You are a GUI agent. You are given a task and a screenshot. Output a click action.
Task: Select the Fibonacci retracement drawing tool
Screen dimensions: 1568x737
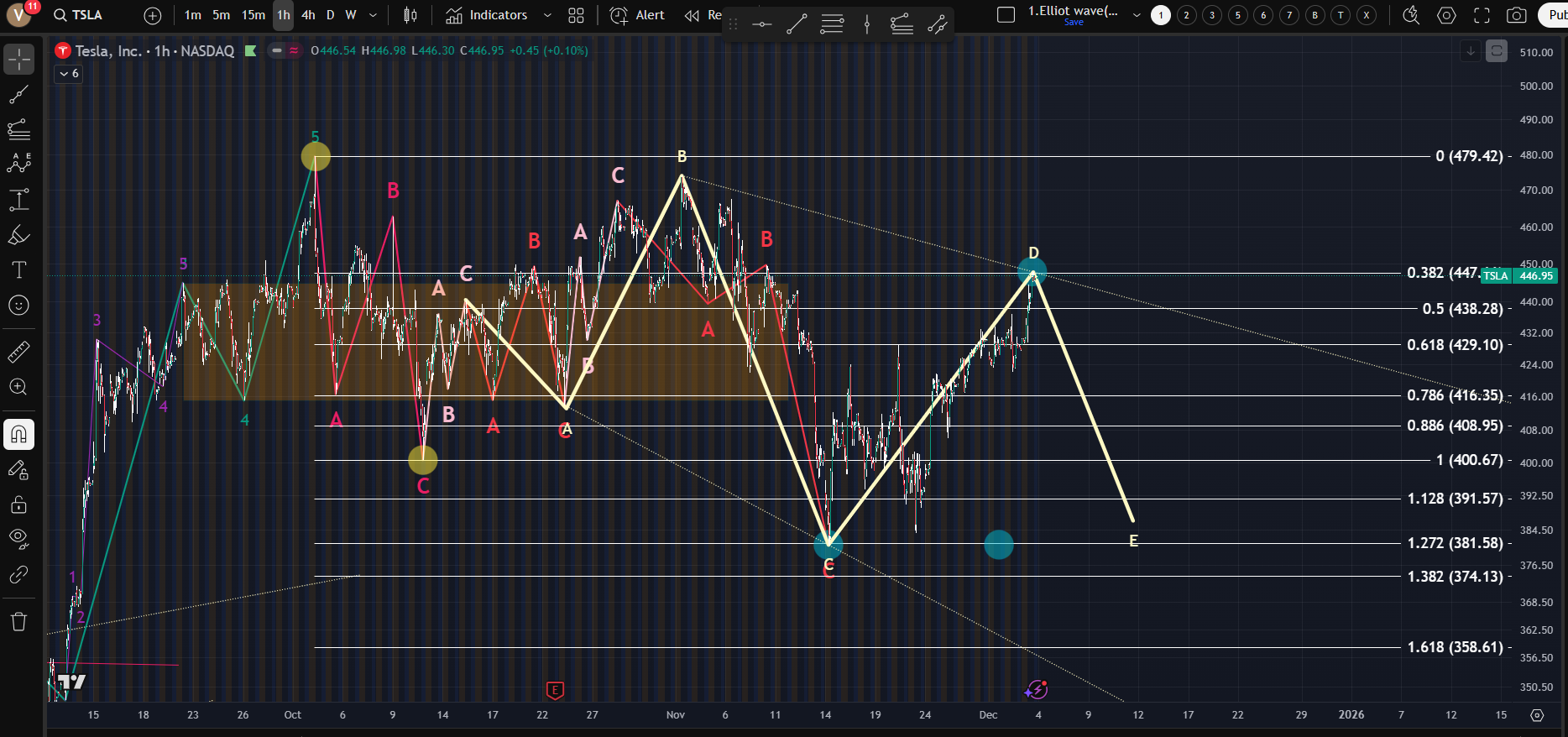pos(18,129)
